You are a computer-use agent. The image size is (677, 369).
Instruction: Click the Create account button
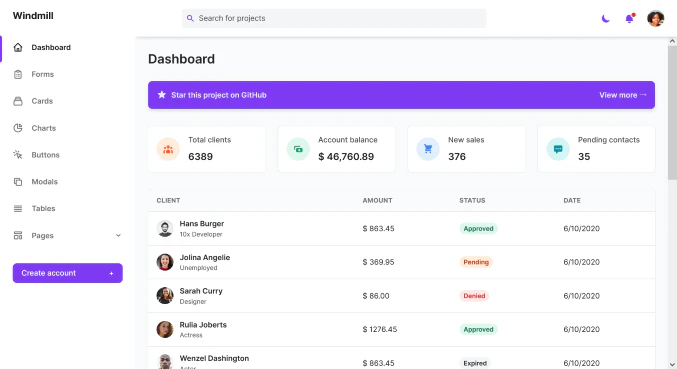click(67, 273)
